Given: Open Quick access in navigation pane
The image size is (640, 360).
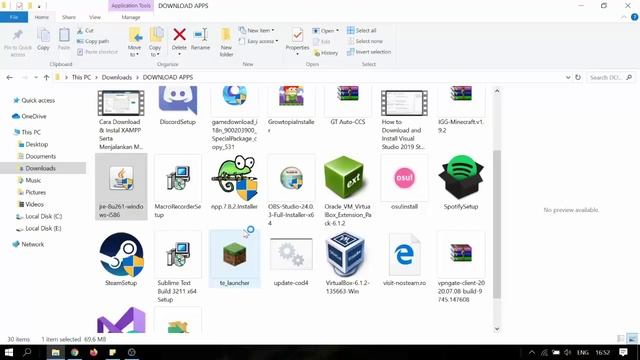Looking at the screenshot, I should pyautogui.click(x=38, y=100).
